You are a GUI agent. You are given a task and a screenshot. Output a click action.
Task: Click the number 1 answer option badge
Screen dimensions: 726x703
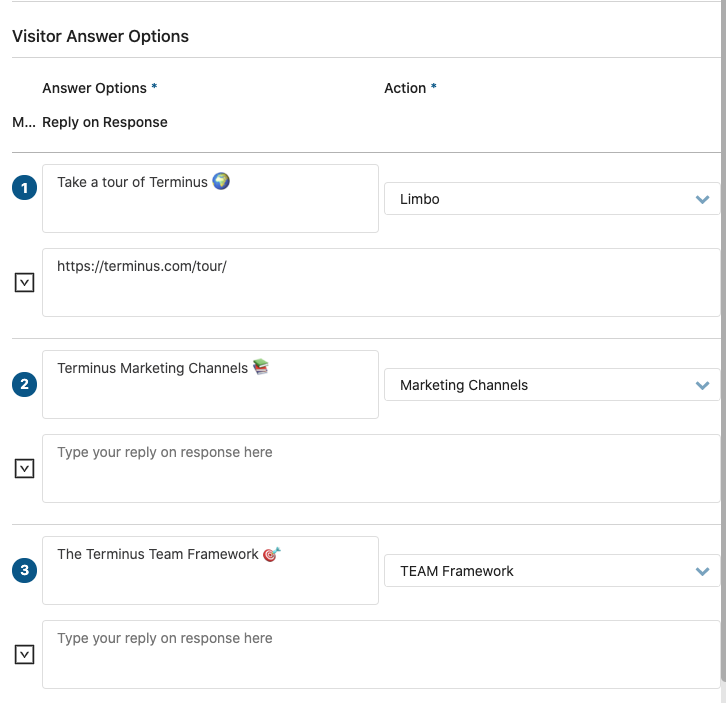25,188
